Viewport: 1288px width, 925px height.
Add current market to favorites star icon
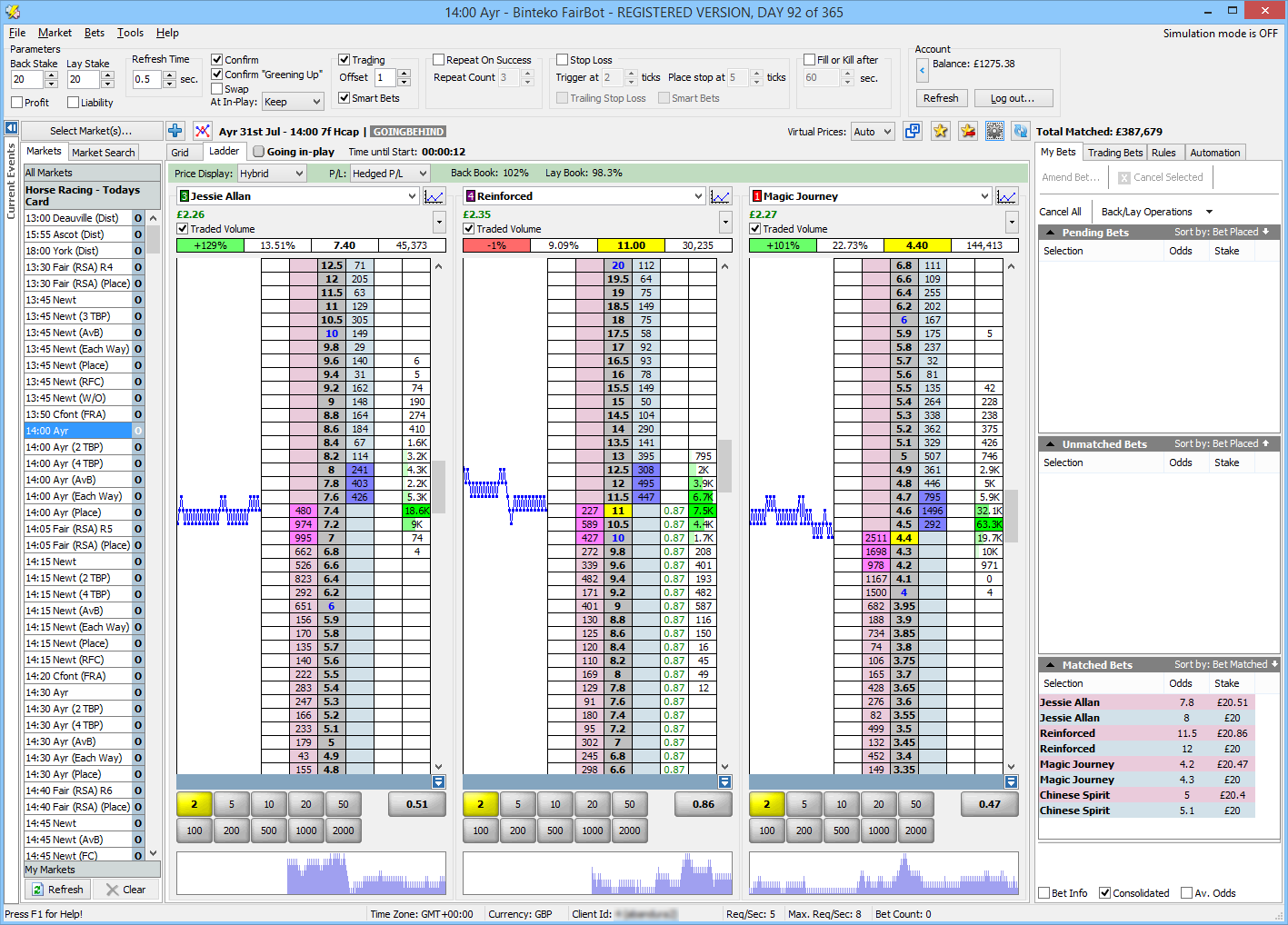pyautogui.click(x=941, y=131)
